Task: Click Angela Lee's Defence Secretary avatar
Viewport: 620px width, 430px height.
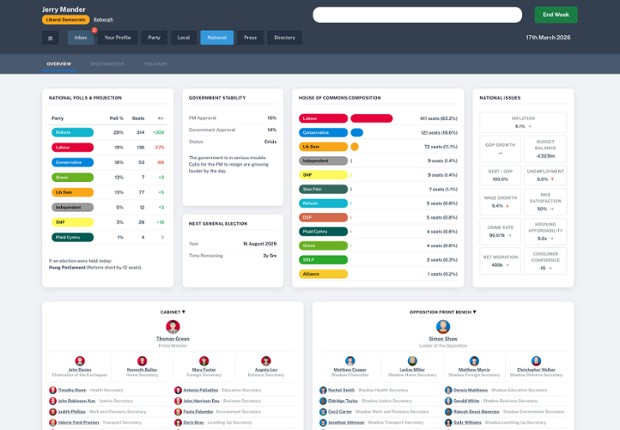Action: (x=265, y=361)
